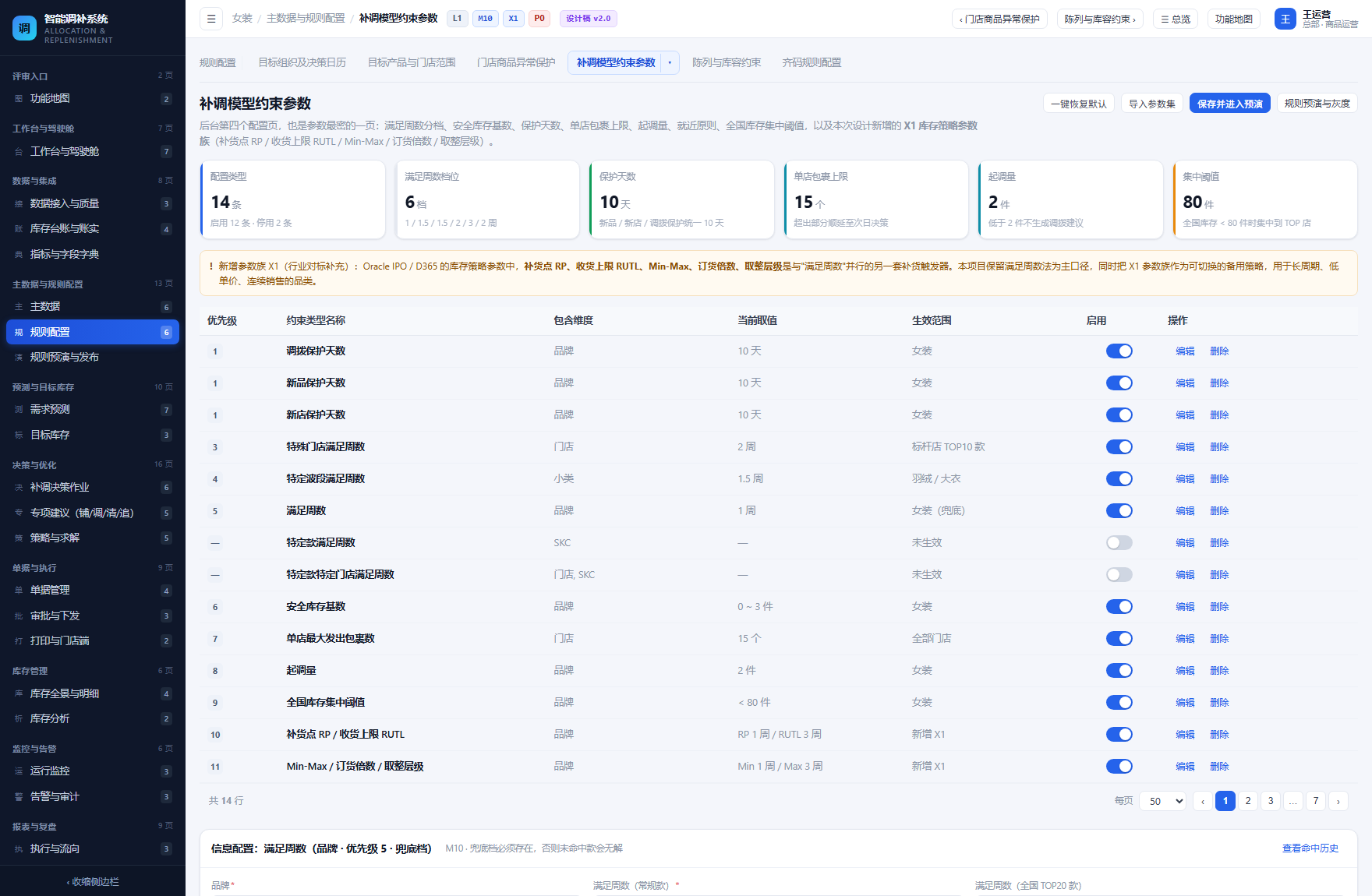Switch to 规则配置 tab
The image size is (1372, 896).
pyautogui.click(x=217, y=63)
